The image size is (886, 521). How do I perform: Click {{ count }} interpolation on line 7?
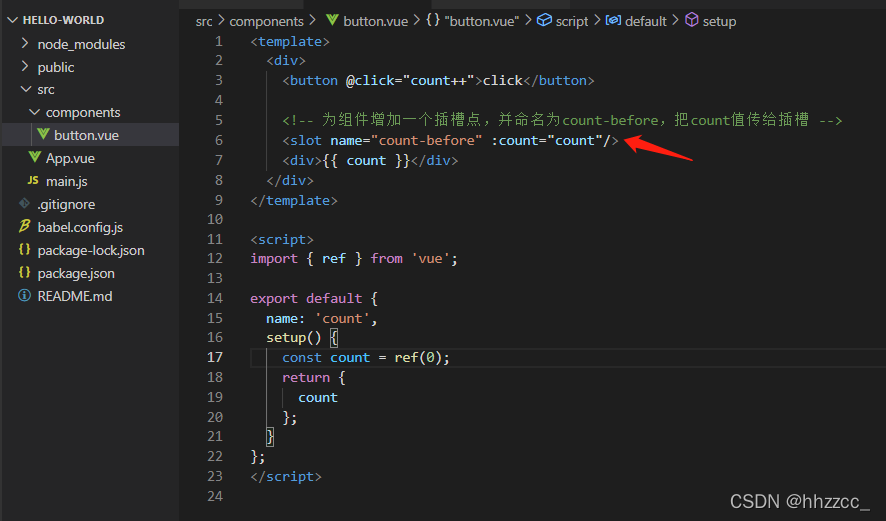[x=366, y=160]
